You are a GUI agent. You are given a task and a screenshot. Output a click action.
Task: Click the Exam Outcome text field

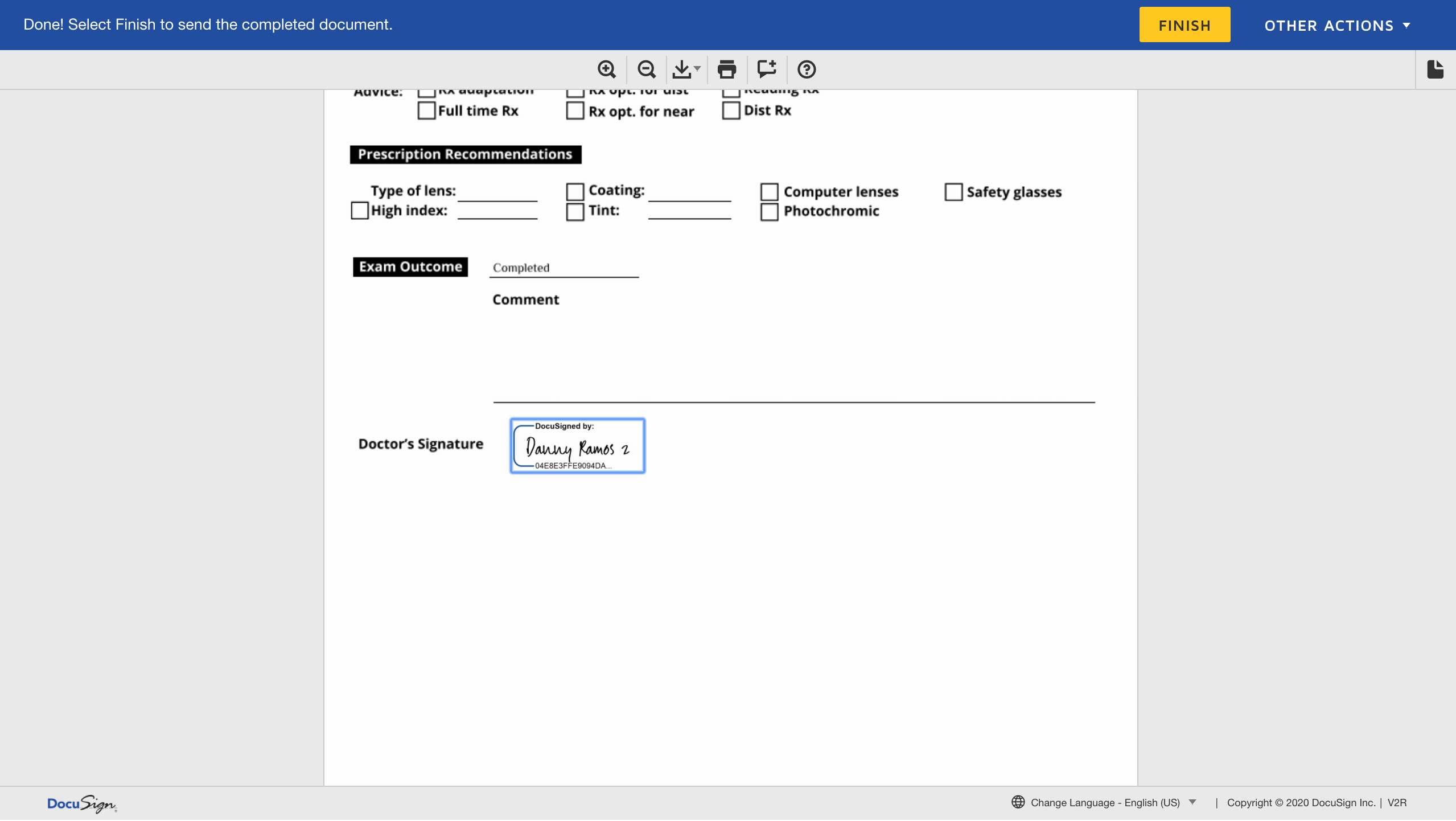coord(564,268)
